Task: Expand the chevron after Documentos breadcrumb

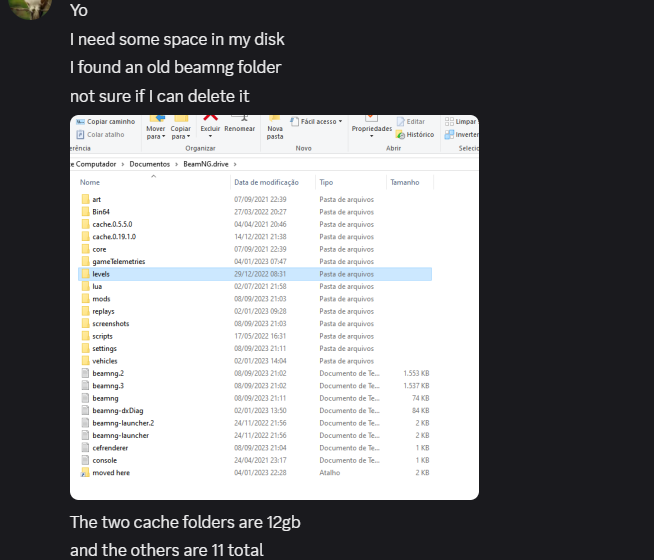Action: (x=176, y=164)
